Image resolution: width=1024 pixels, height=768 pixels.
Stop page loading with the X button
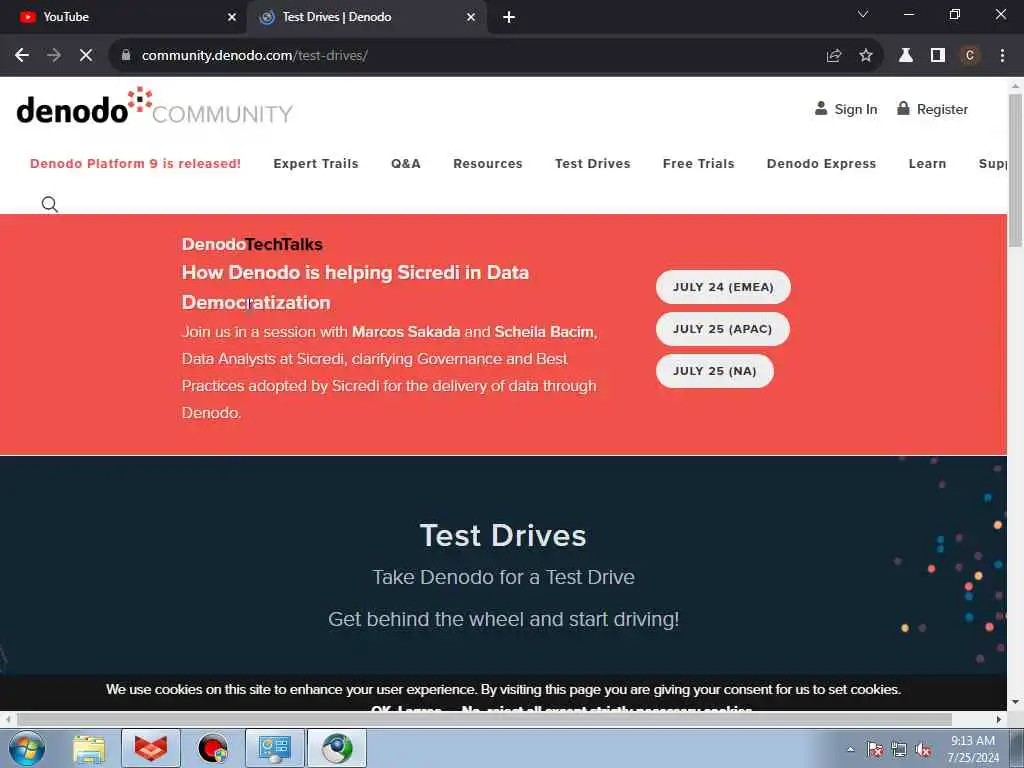click(86, 56)
